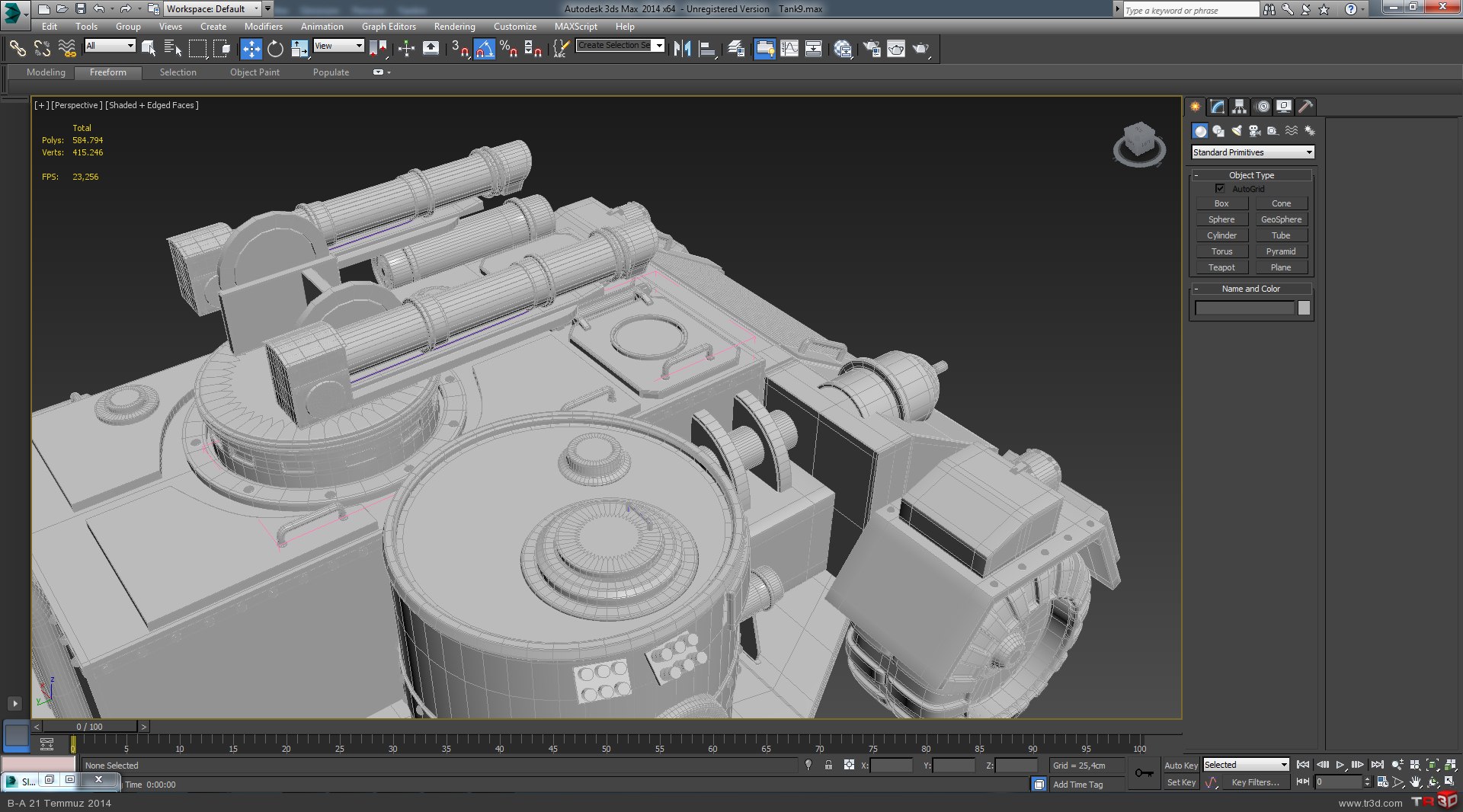Play the animation
Viewport: 1463px width, 812px height.
click(1340, 765)
